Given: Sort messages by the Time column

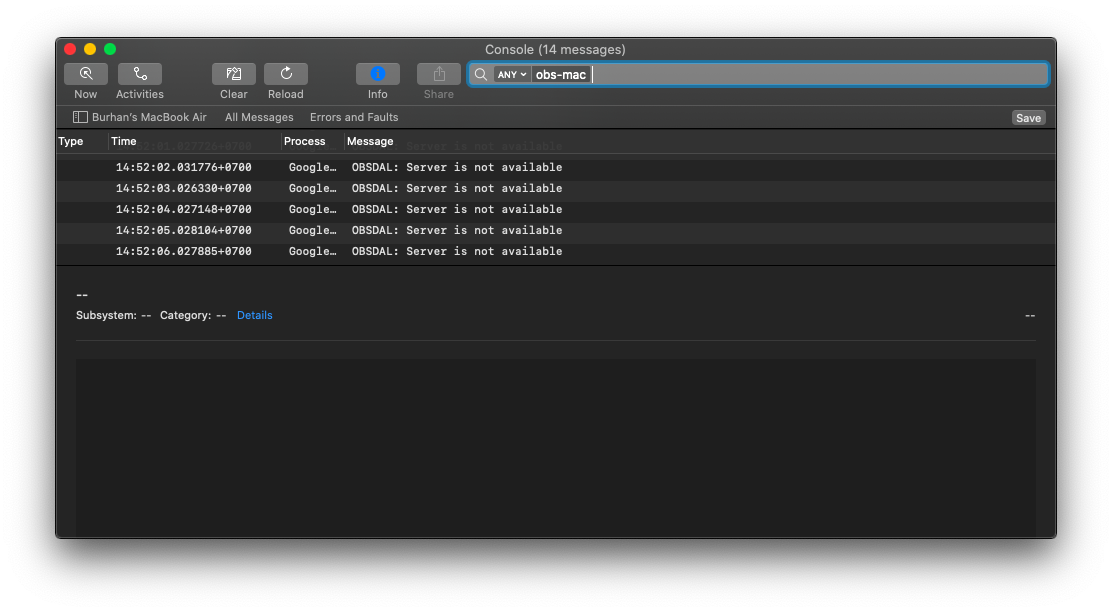Looking at the screenshot, I should (123, 141).
